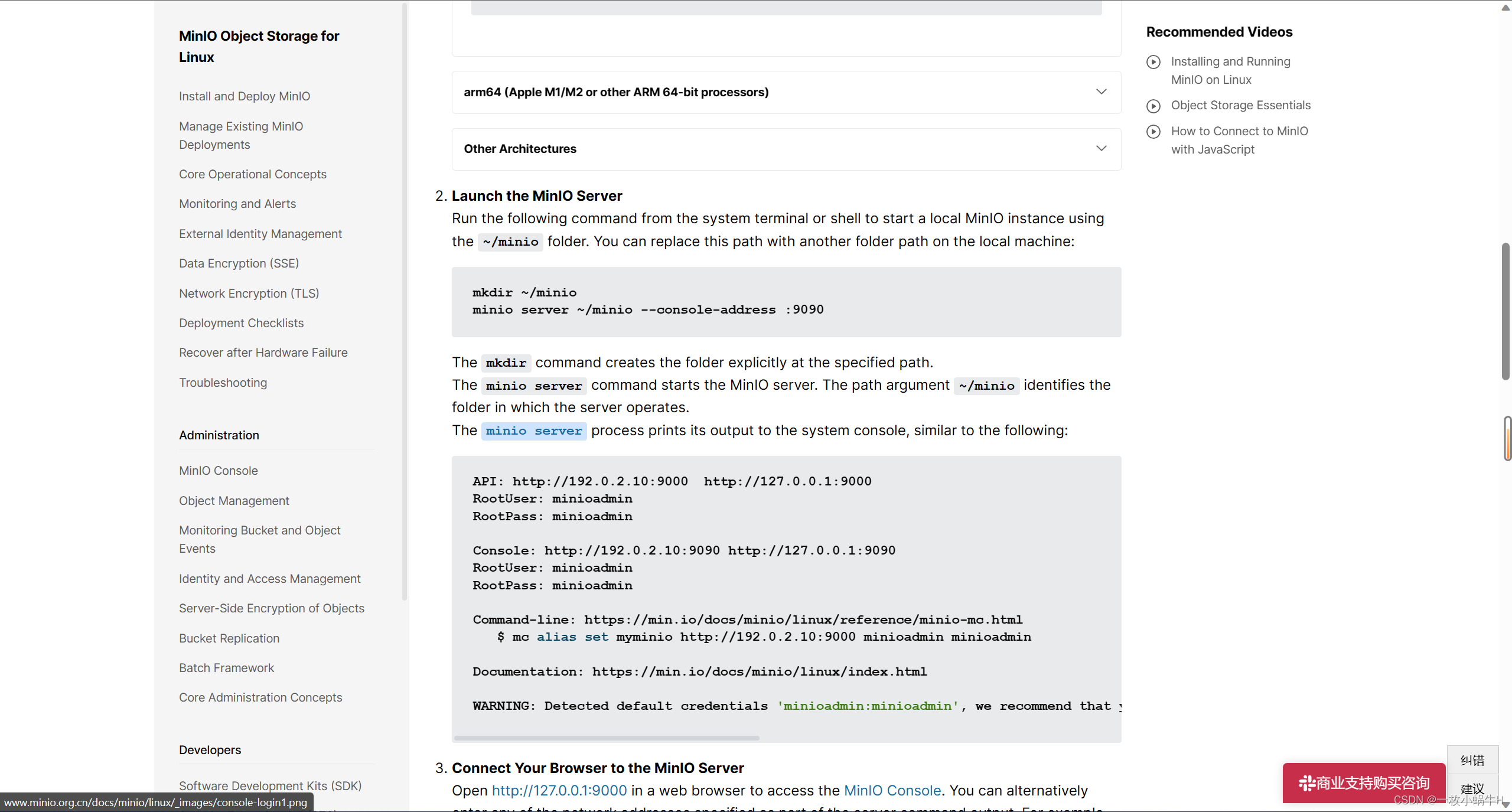Image resolution: width=1512 pixels, height=812 pixels.
Task: Open Core Administration Concepts
Action: click(x=260, y=697)
